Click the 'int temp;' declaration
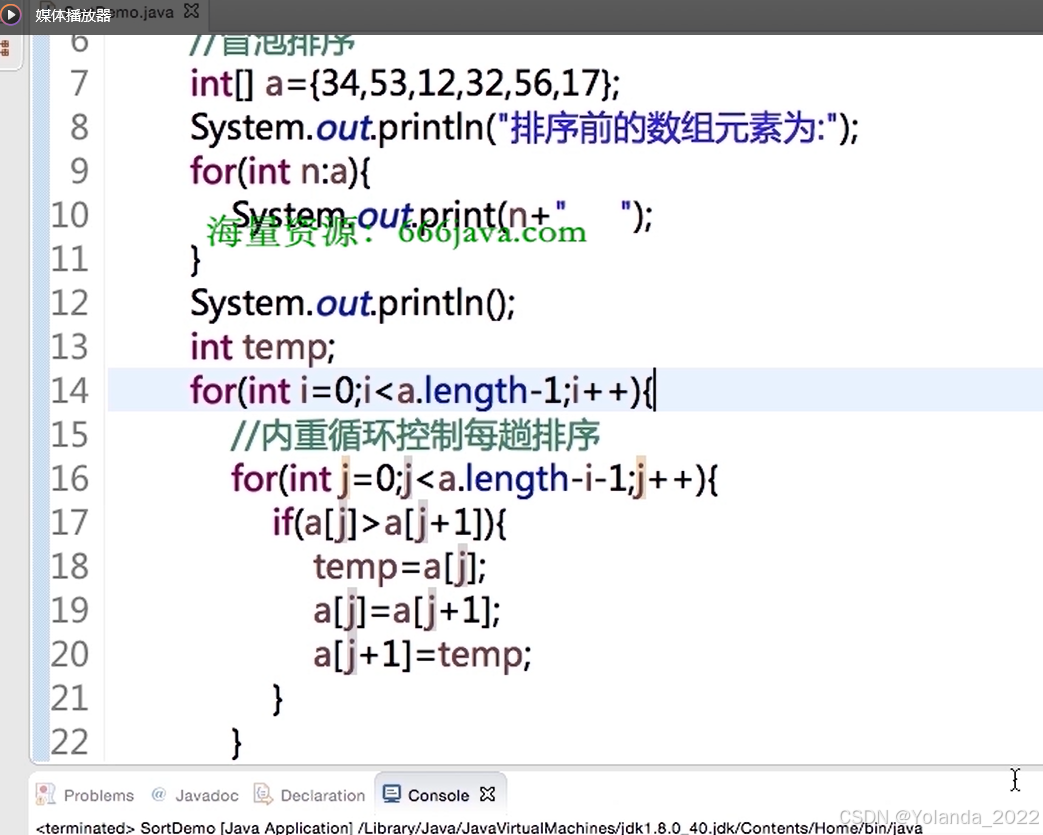The width and height of the screenshot is (1043, 835). pyautogui.click(x=263, y=348)
